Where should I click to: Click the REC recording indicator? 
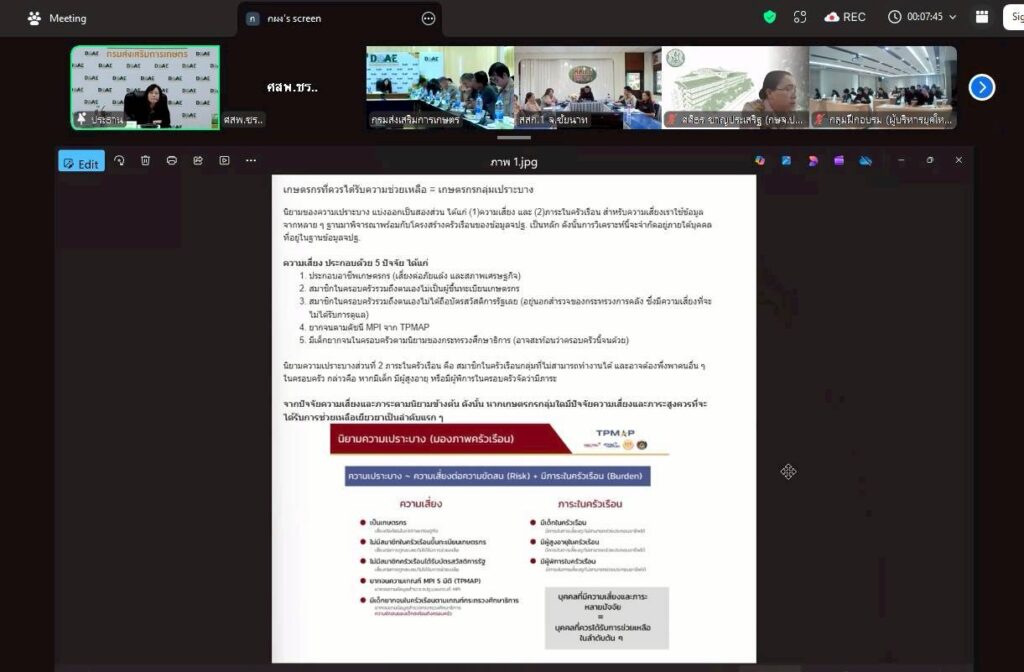845,17
